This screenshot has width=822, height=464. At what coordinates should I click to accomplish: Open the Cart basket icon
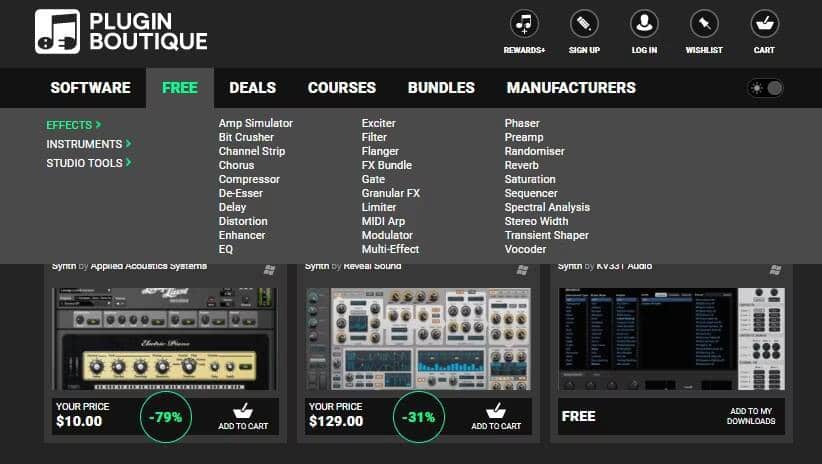[x=764, y=24]
